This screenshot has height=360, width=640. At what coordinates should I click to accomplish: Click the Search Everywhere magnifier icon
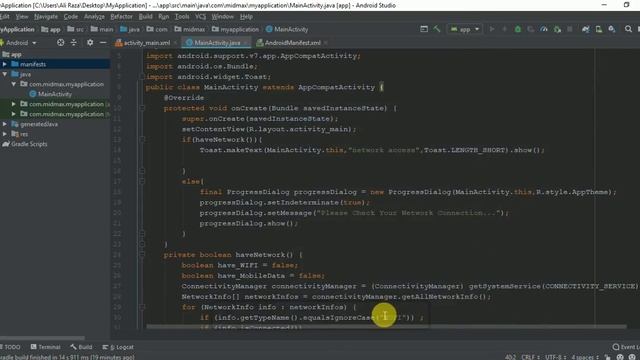(628, 29)
